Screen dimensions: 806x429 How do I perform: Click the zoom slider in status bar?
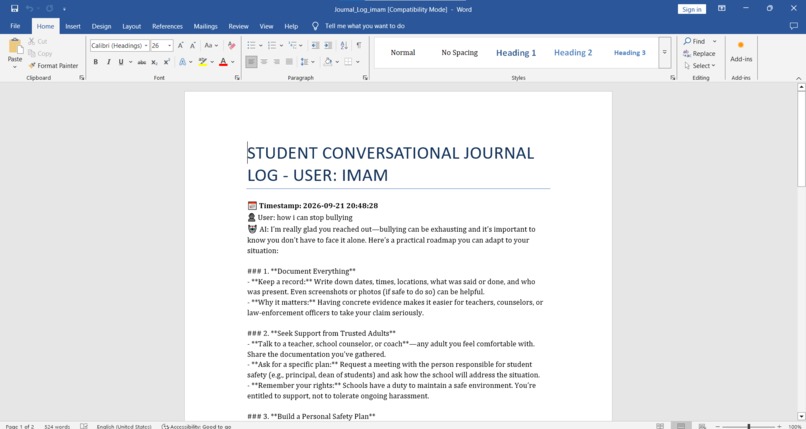tap(748, 426)
